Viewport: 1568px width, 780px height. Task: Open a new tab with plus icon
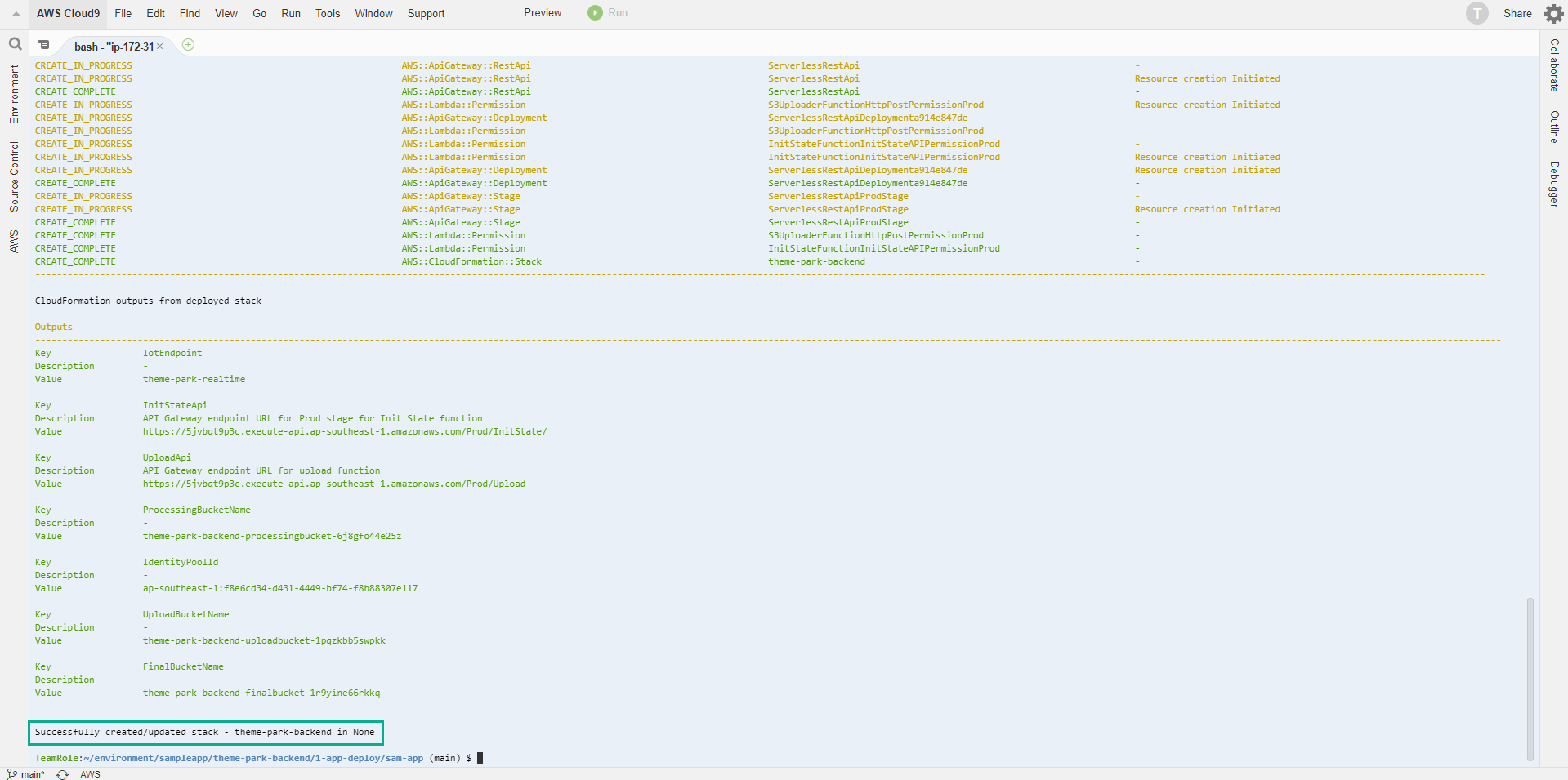click(188, 45)
